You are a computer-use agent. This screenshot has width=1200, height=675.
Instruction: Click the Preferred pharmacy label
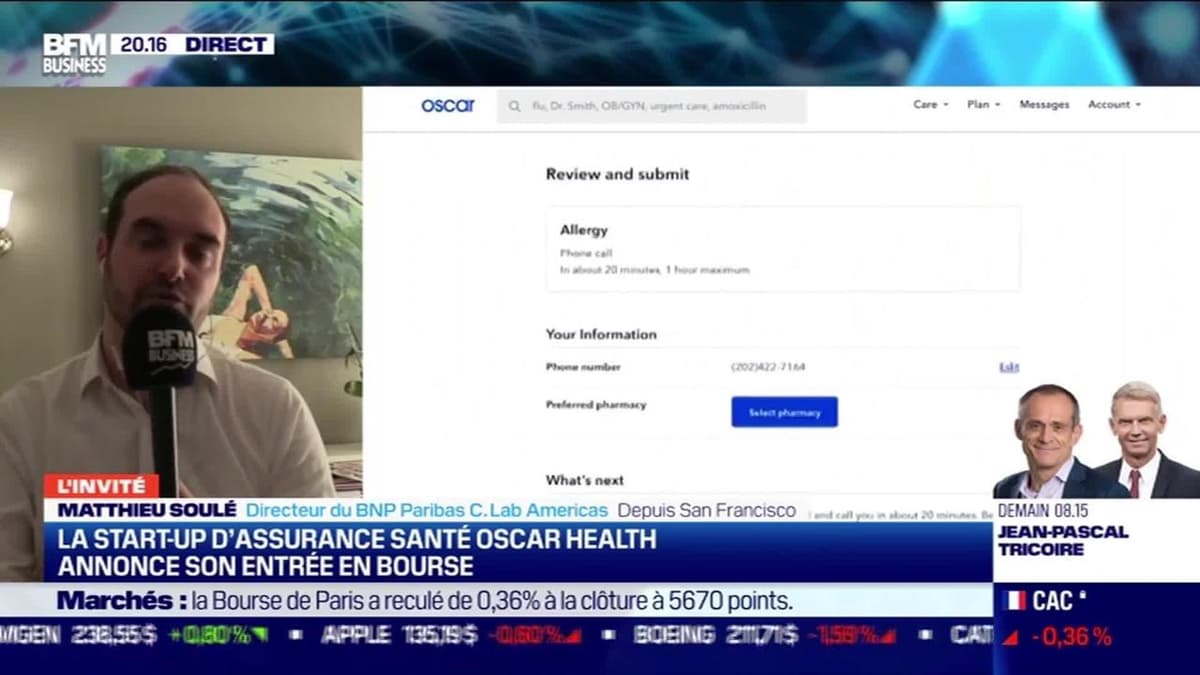tap(596, 405)
